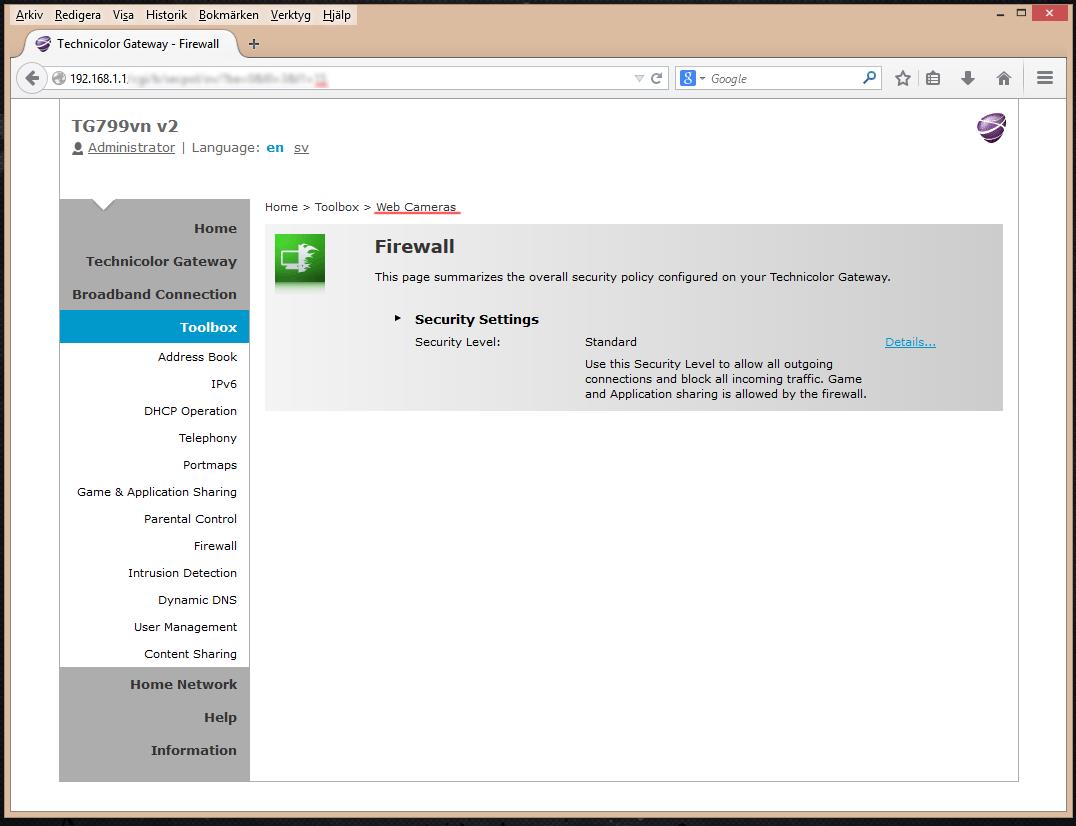Open the Details... link for Security Level
Screen dimensions: 1076x826
coord(910,342)
